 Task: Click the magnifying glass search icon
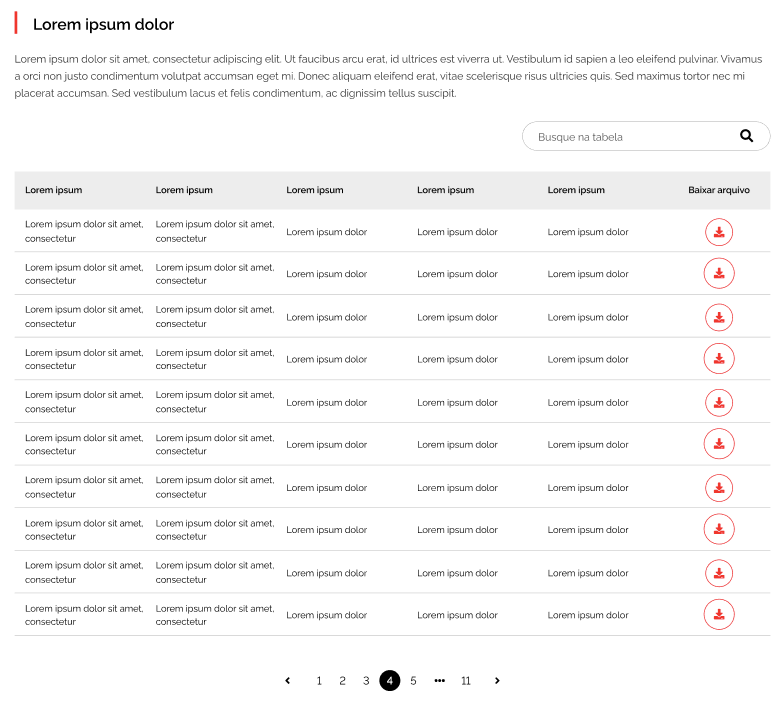(x=746, y=136)
